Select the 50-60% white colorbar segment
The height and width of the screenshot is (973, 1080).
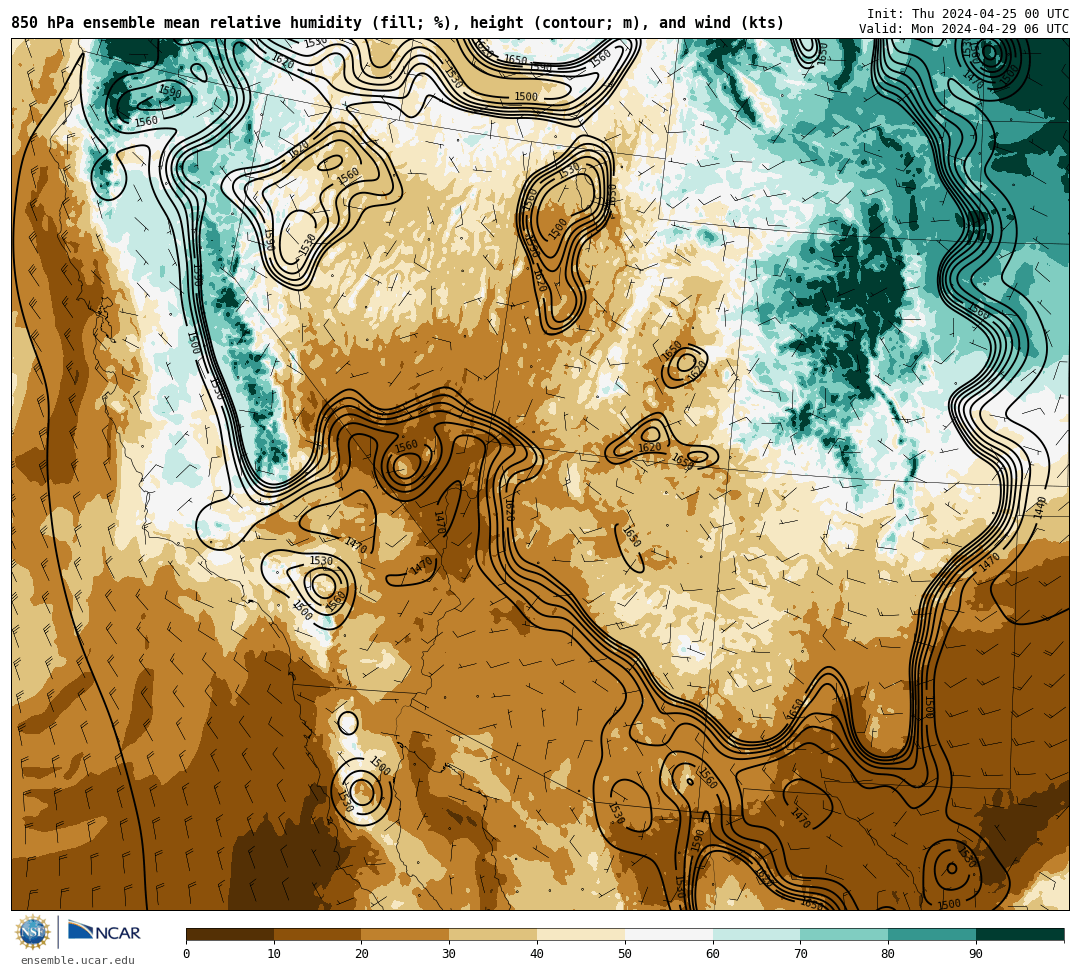pyautogui.click(x=669, y=934)
